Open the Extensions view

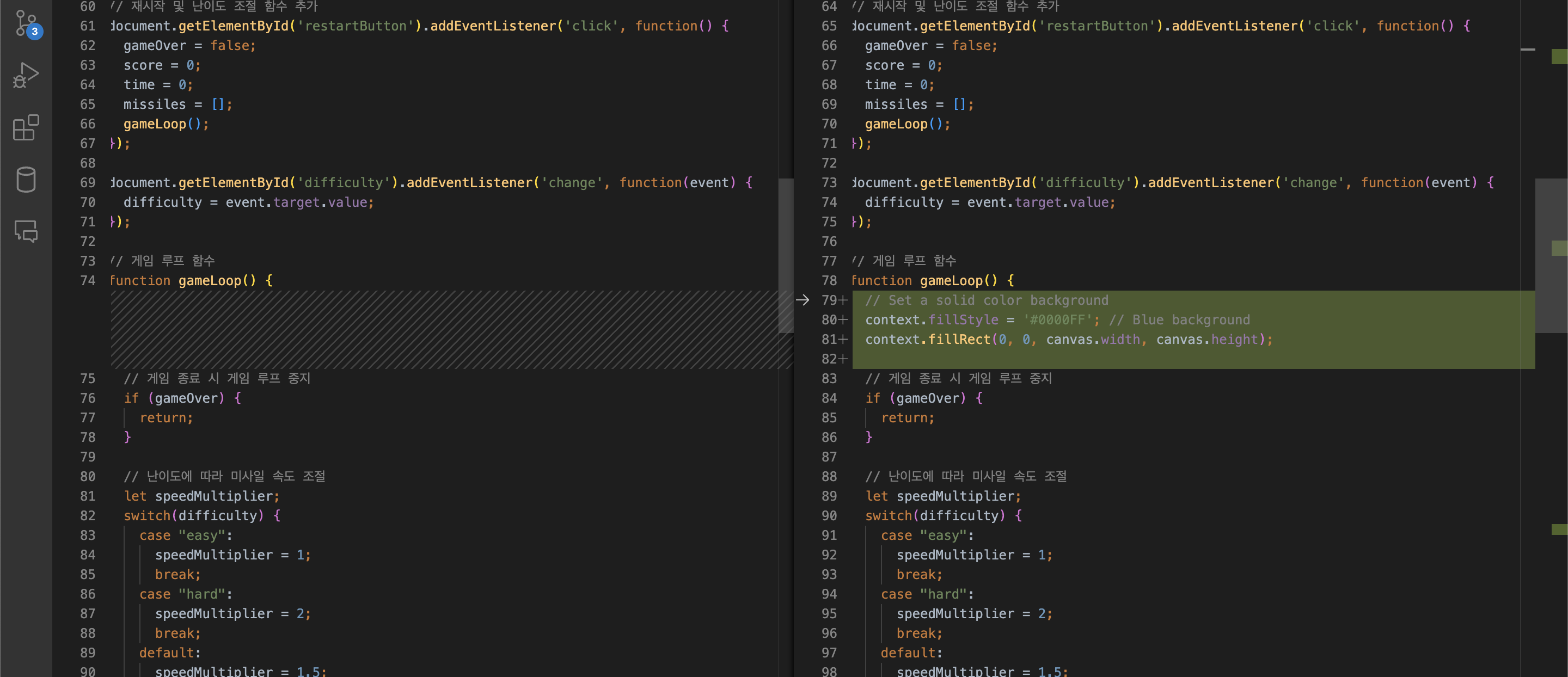[26, 128]
